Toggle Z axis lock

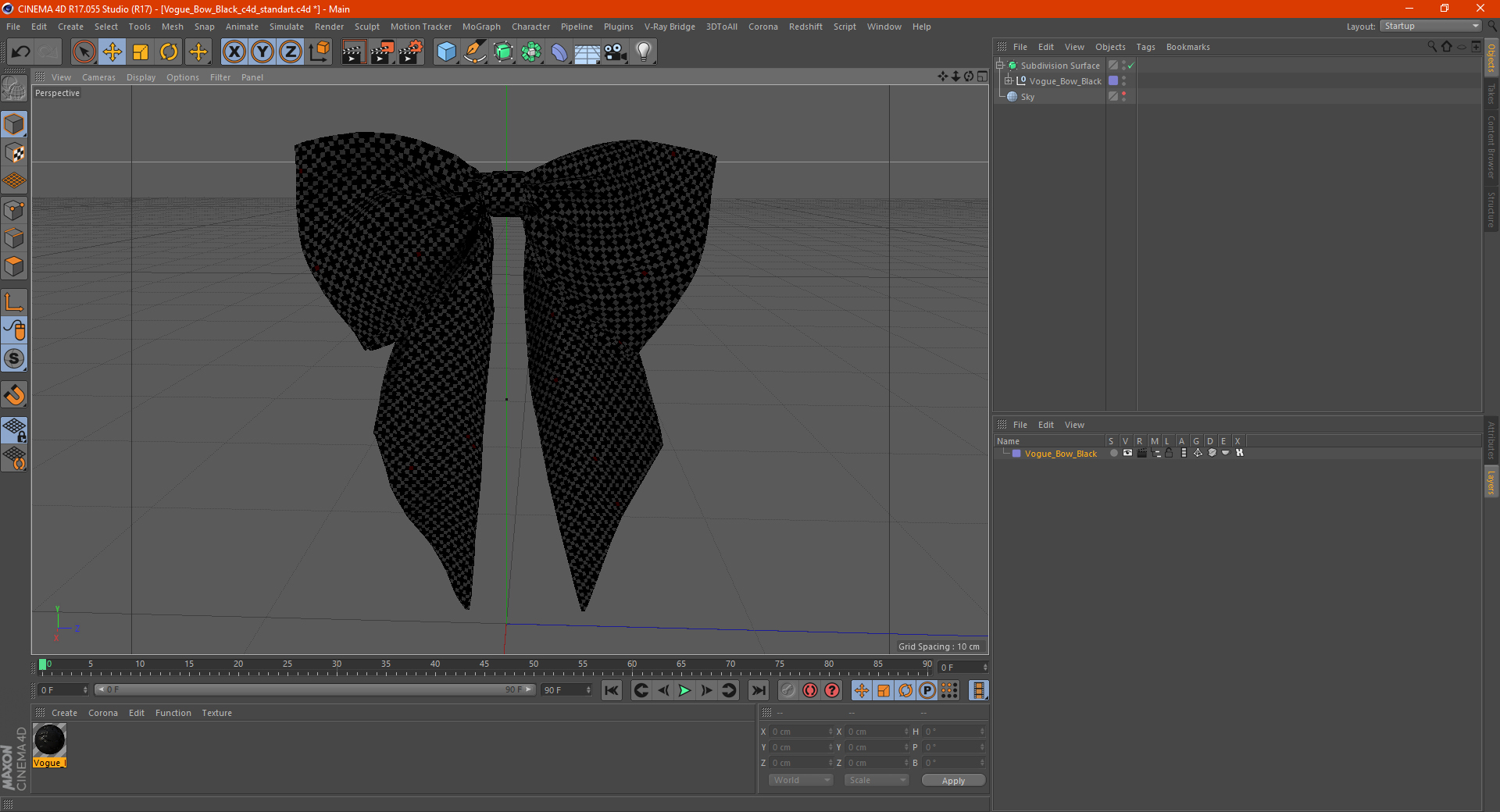click(291, 52)
